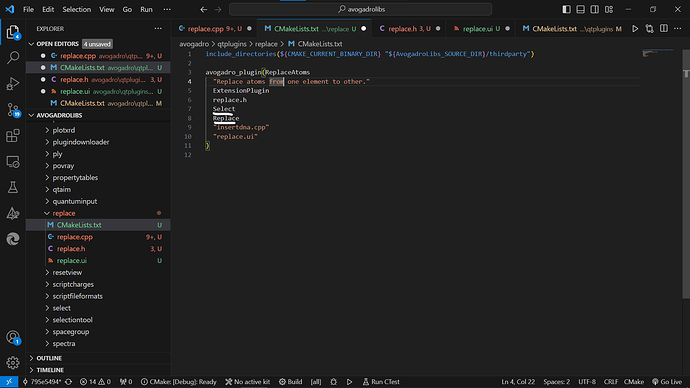The width and height of the screenshot is (690, 388).
Task: Customize the editor layout
Action: (x=609, y=9)
